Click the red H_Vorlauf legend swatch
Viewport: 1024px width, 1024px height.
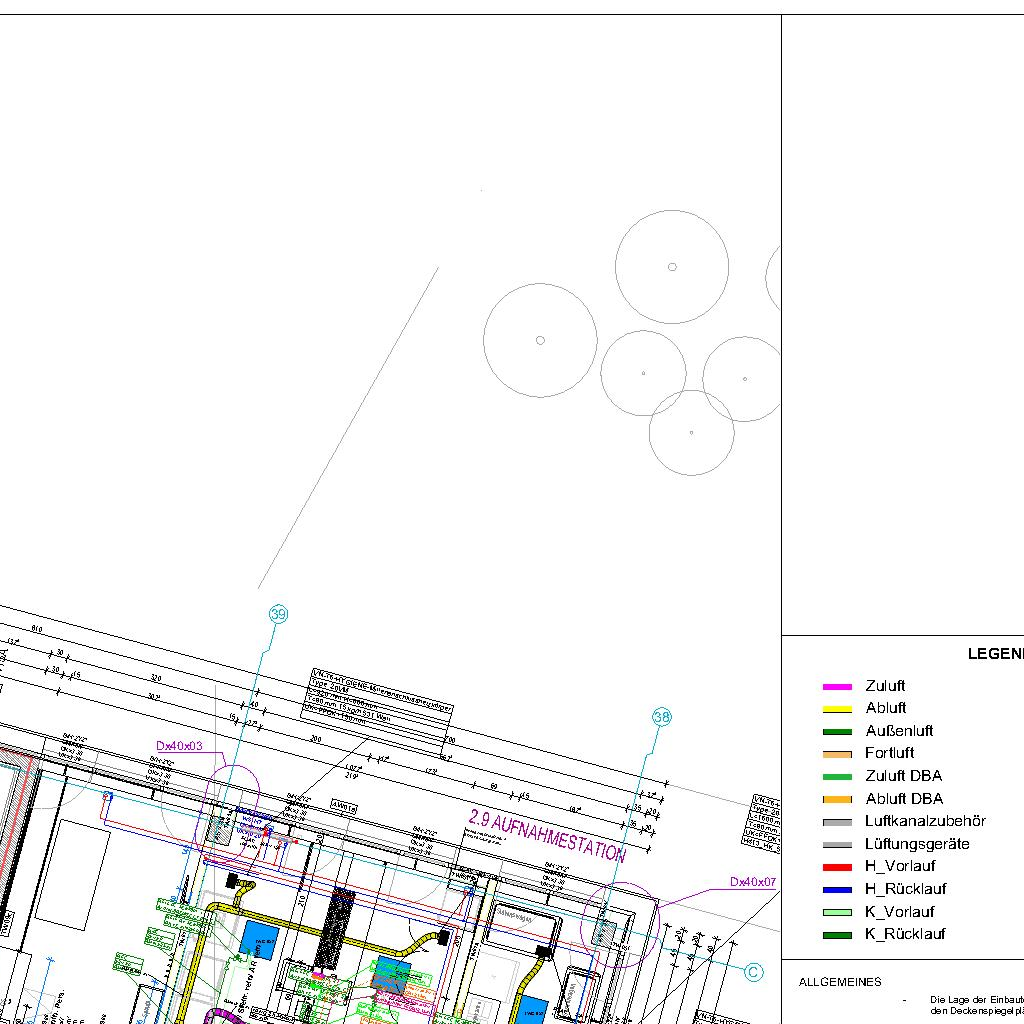[x=836, y=867]
